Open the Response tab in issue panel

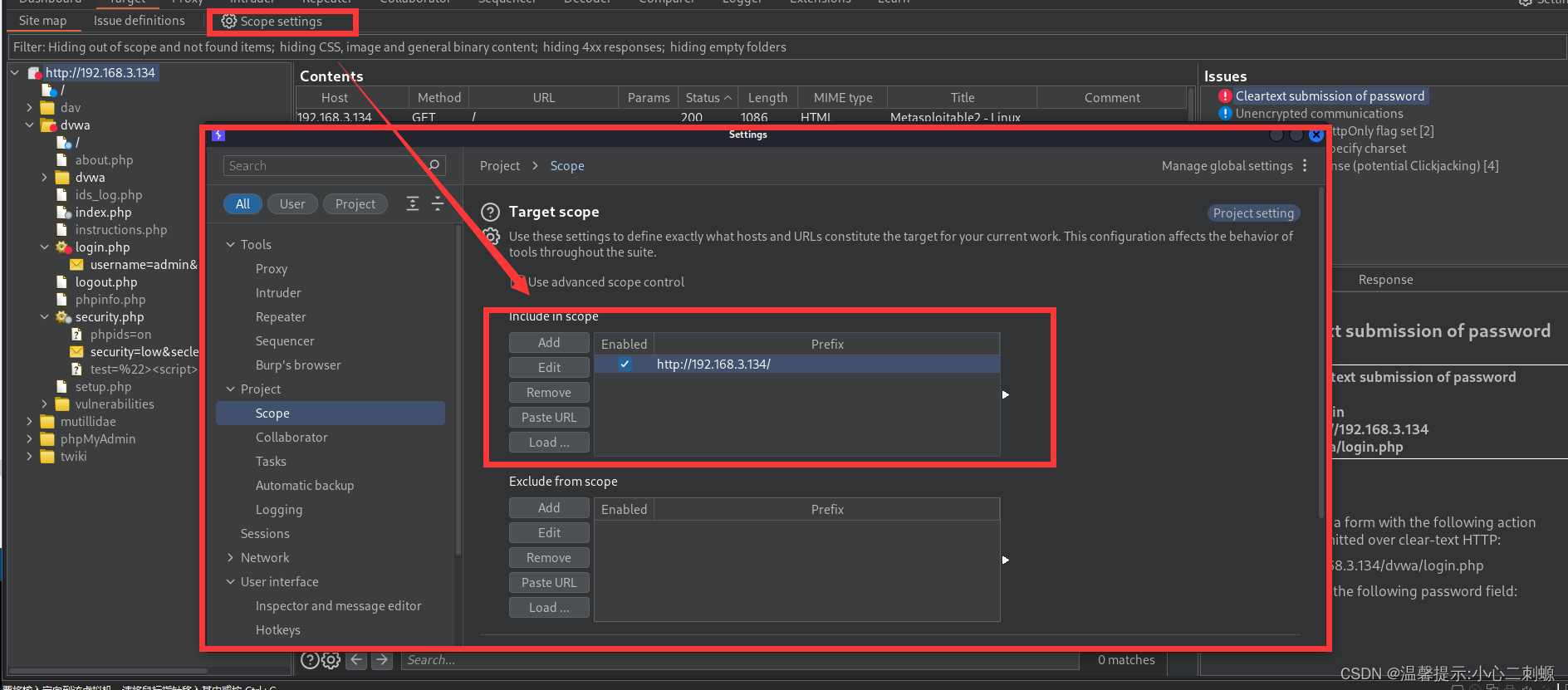point(1385,280)
